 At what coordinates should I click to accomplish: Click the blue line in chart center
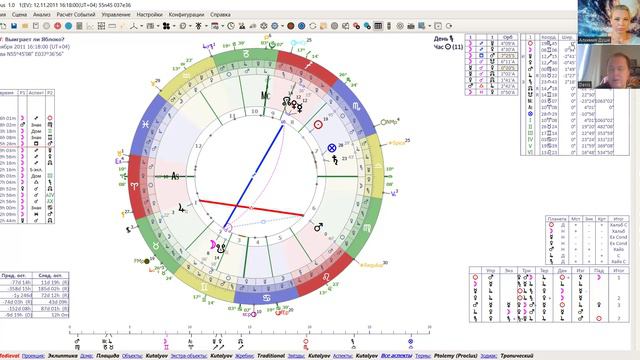(253, 176)
